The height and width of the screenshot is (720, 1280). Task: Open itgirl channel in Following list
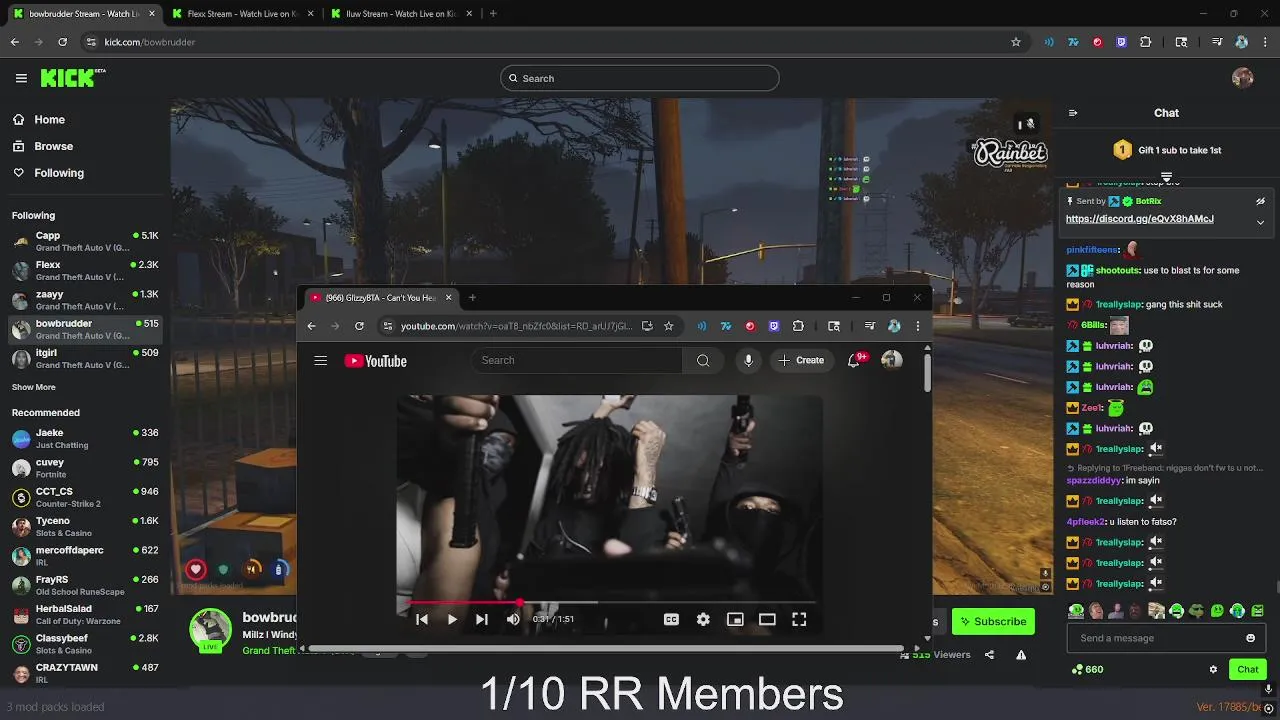click(x=85, y=358)
